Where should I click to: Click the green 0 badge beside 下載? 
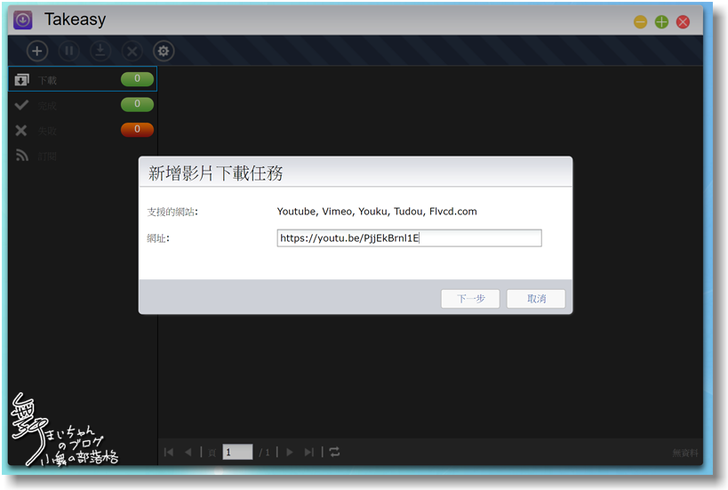(x=137, y=79)
